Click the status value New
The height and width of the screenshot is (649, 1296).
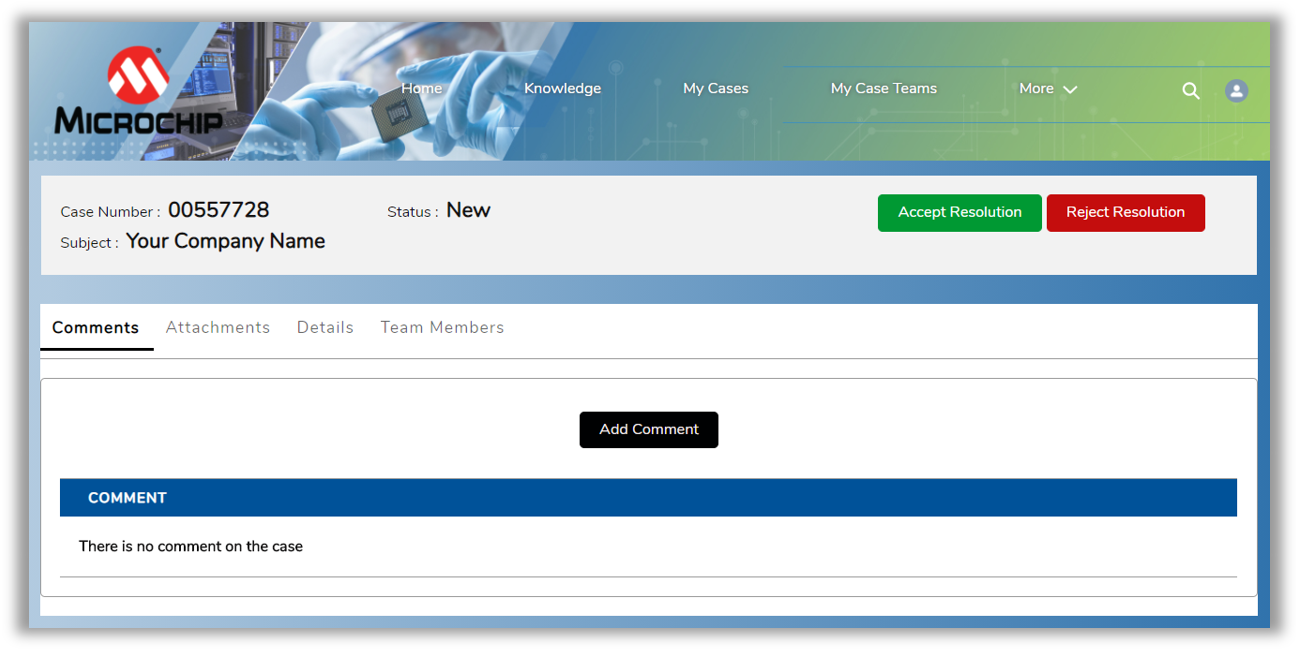coord(468,210)
